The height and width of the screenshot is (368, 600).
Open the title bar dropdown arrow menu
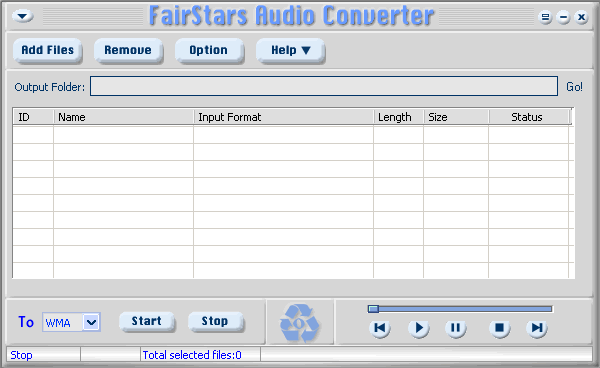[x=23, y=16]
